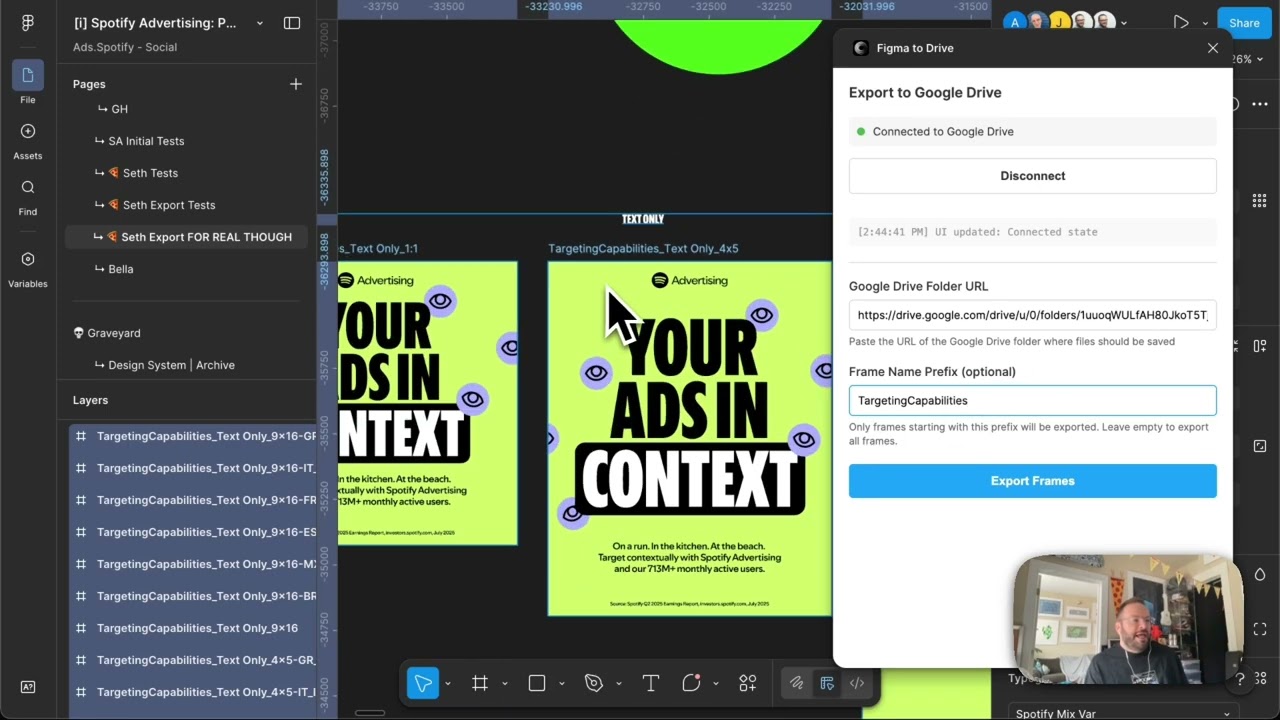Image resolution: width=1280 pixels, height=720 pixels.
Task: Select layer TargetingCapabilities_Text Only_4×5-GR
Action: [193, 660]
